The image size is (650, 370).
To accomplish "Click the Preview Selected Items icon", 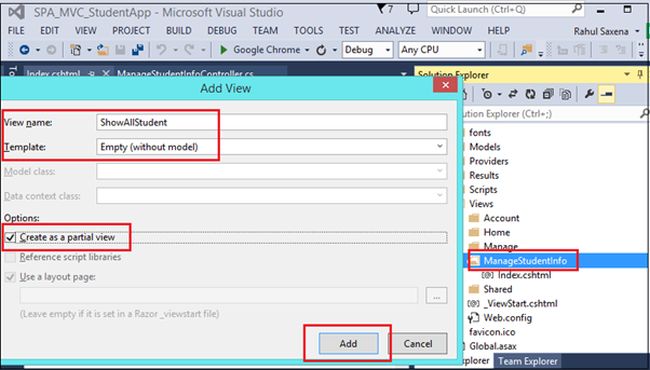I will (606, 94).
